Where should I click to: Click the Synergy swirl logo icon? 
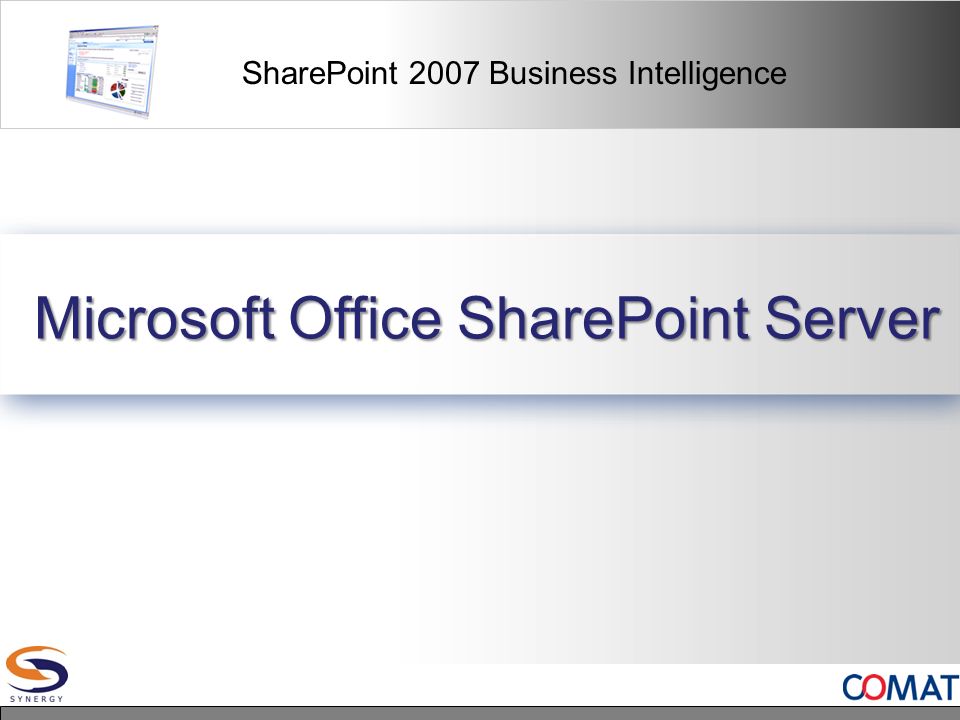tap(37, 670)
